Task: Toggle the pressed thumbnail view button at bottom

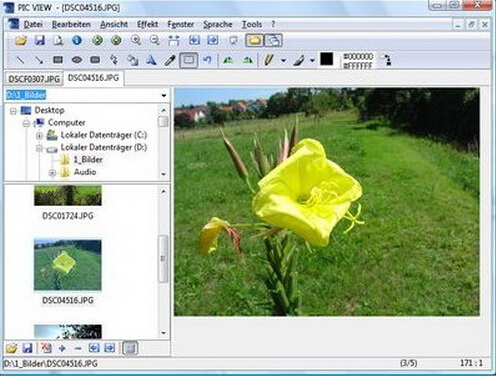Action: (x=130, y=348)
